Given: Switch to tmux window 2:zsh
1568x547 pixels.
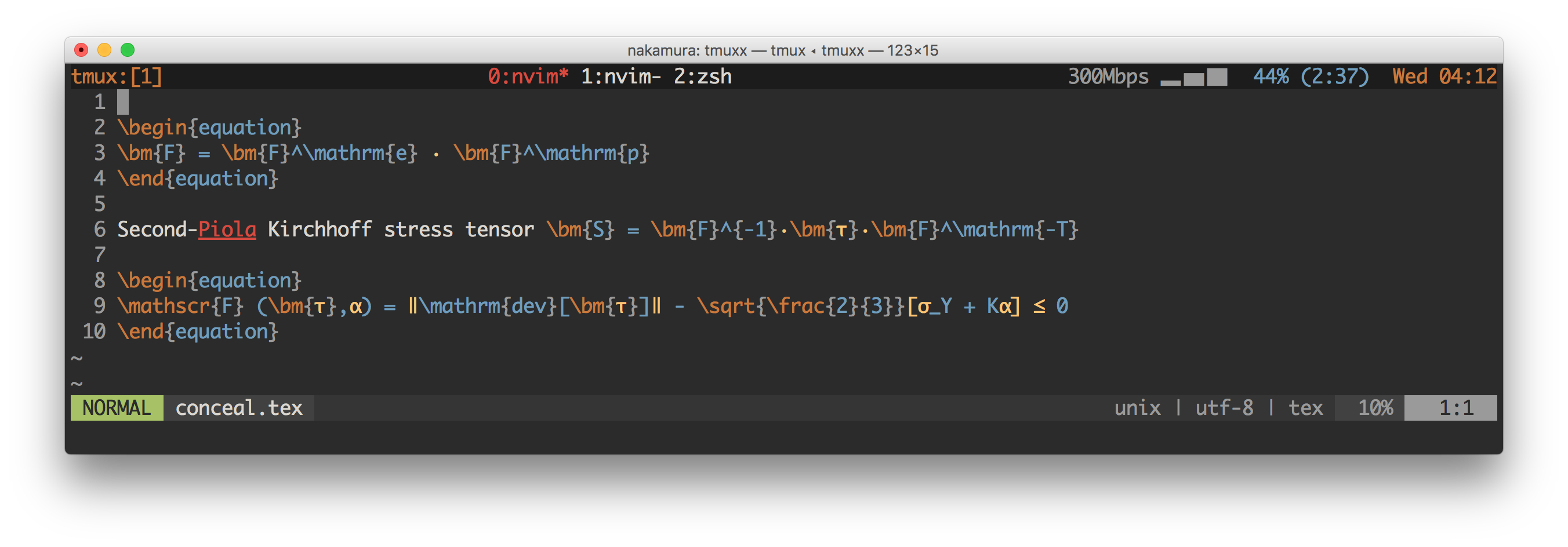Looking at the screenshot, I should (702, 76).
